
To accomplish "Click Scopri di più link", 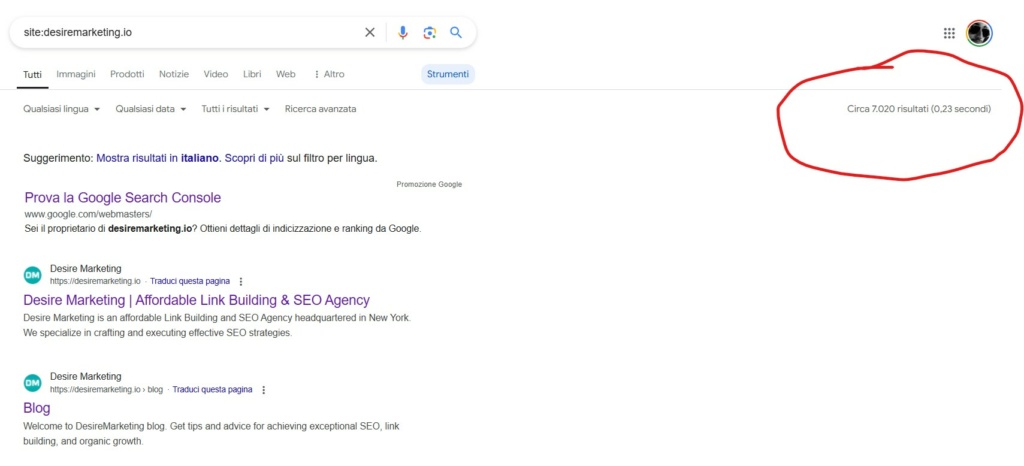I will pos(254,158).
